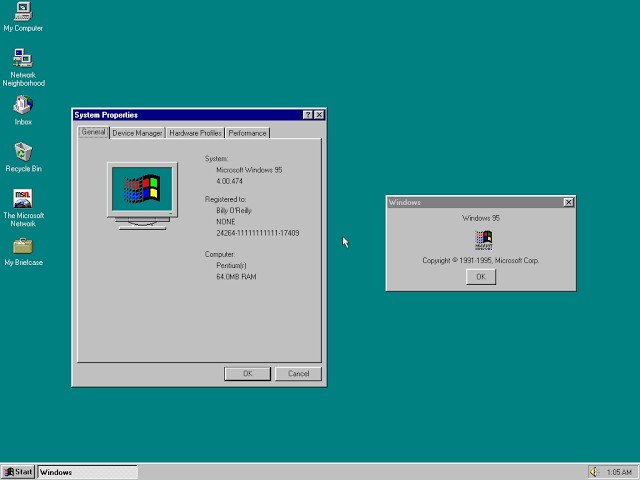The height and width of the screenshot is (480, 640).
Task: Click OK in the Windows dialog
Action: tap(481, 277)
